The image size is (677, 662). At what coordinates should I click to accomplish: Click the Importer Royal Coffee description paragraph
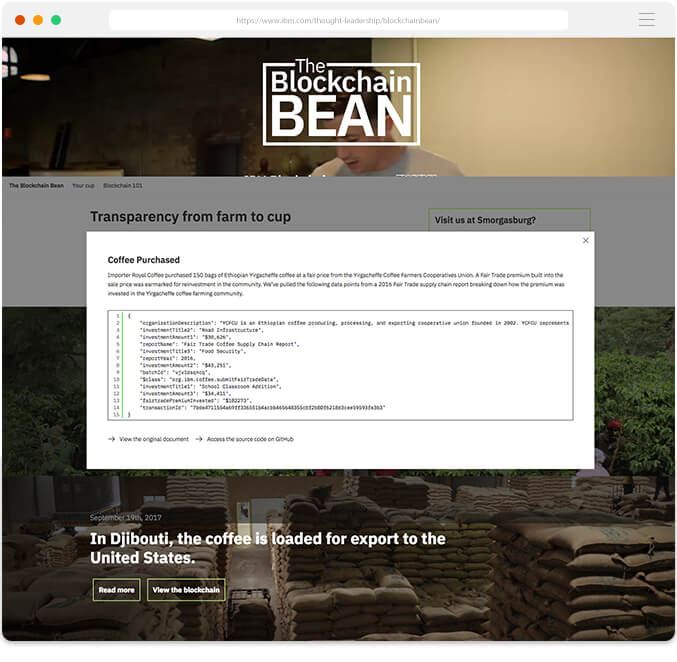tap(336, 284)
